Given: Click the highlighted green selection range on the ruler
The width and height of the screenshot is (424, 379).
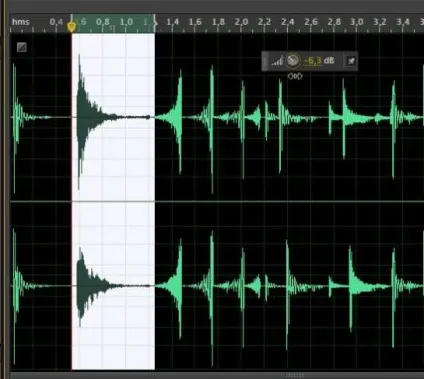Looking at the screenshot, I should tap(113, 23).
